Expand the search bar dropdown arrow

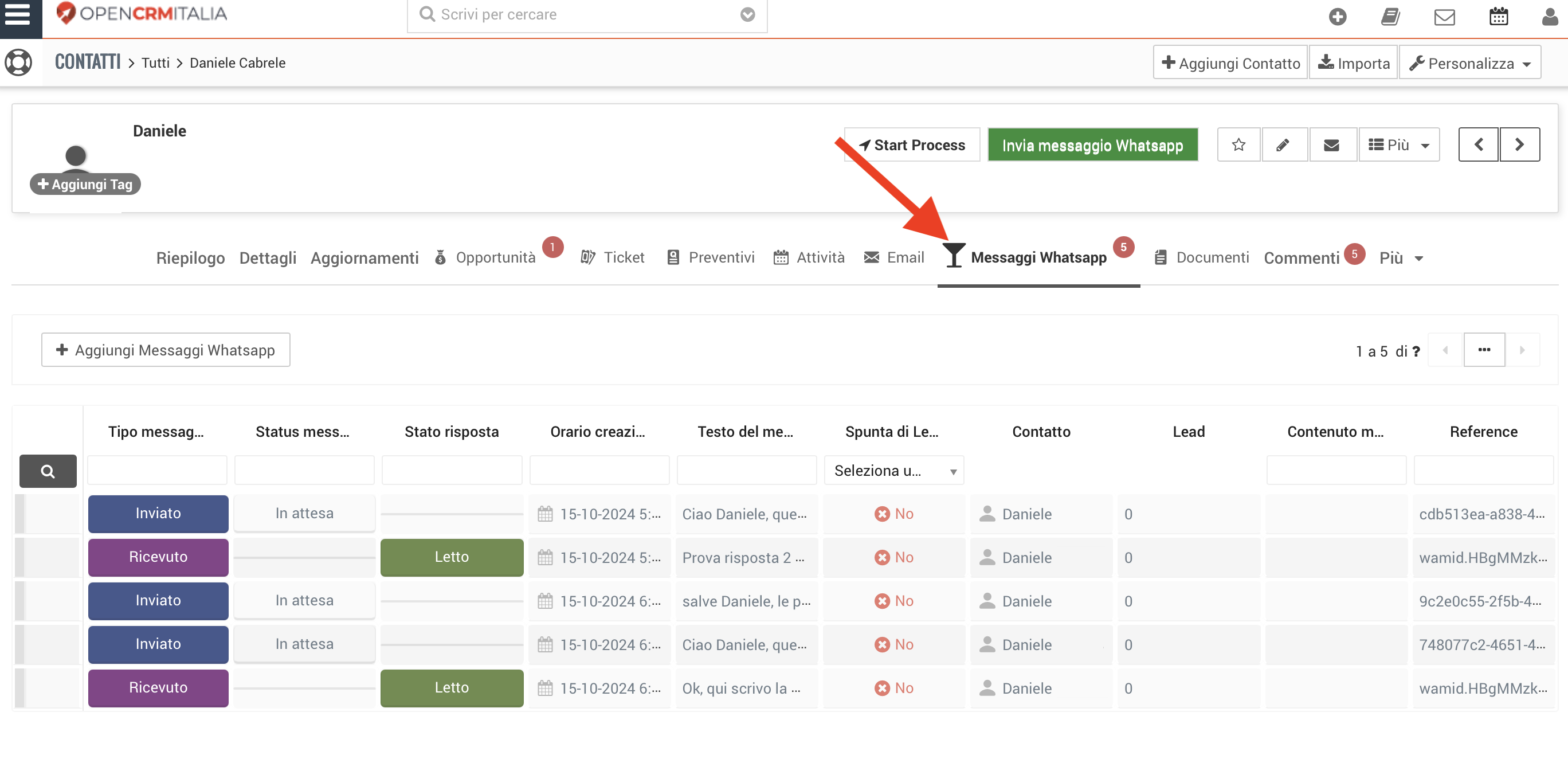point(747,14)
